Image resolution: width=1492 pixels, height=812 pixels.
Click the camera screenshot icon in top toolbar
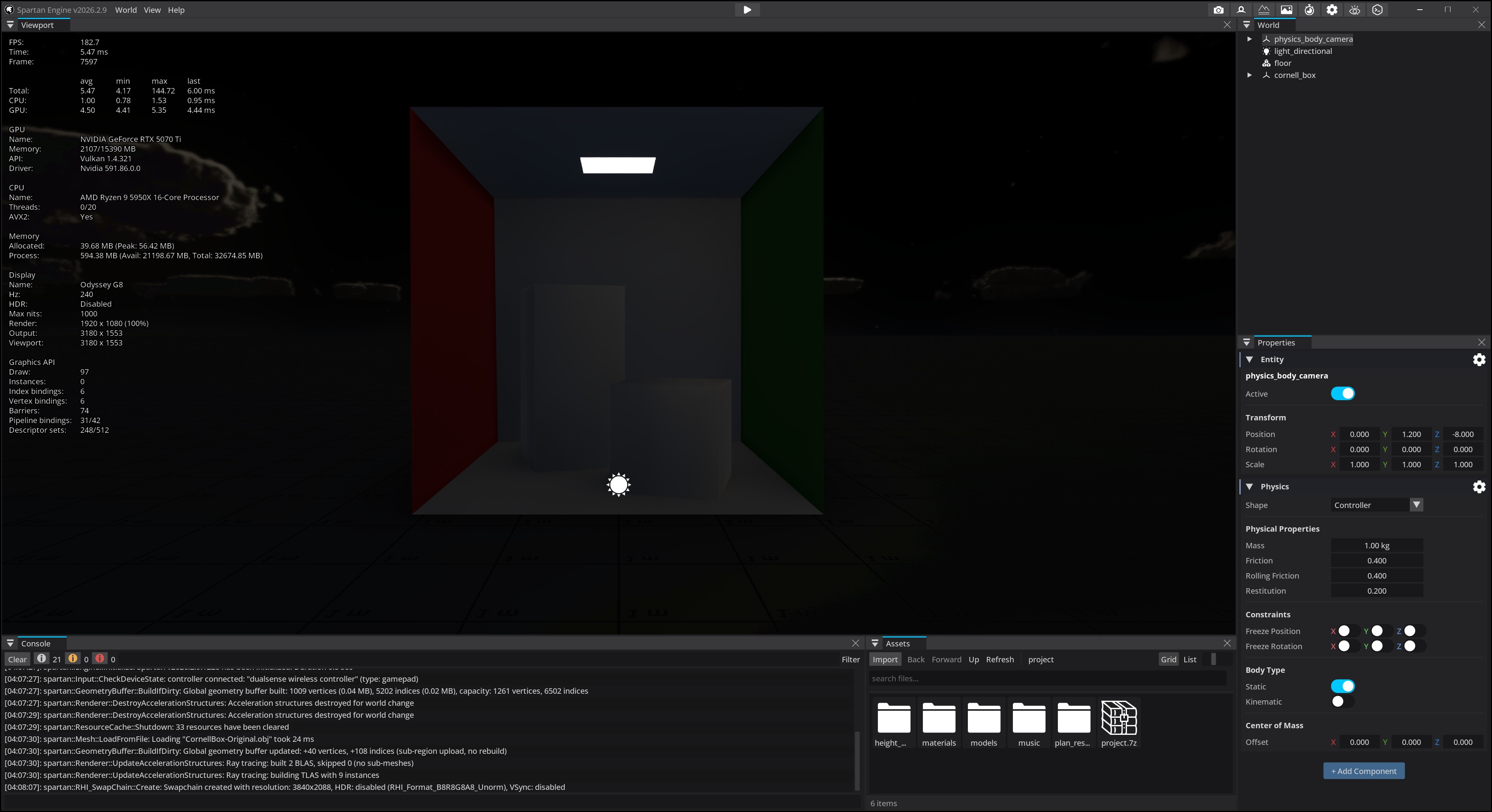click(x=1218, y=10)
